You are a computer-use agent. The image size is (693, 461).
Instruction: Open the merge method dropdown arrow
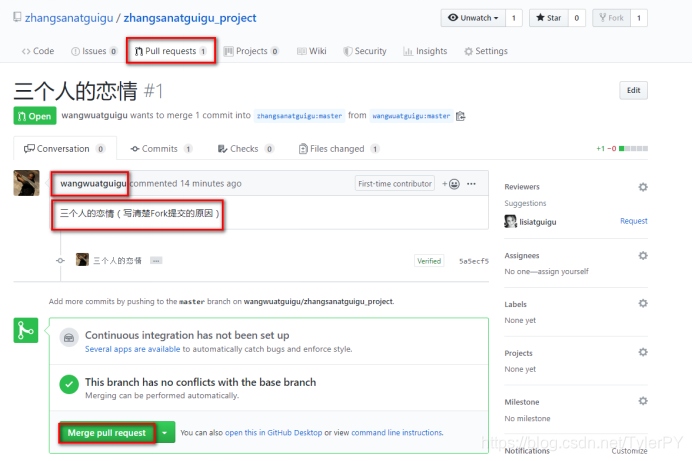tap(164, 433)
